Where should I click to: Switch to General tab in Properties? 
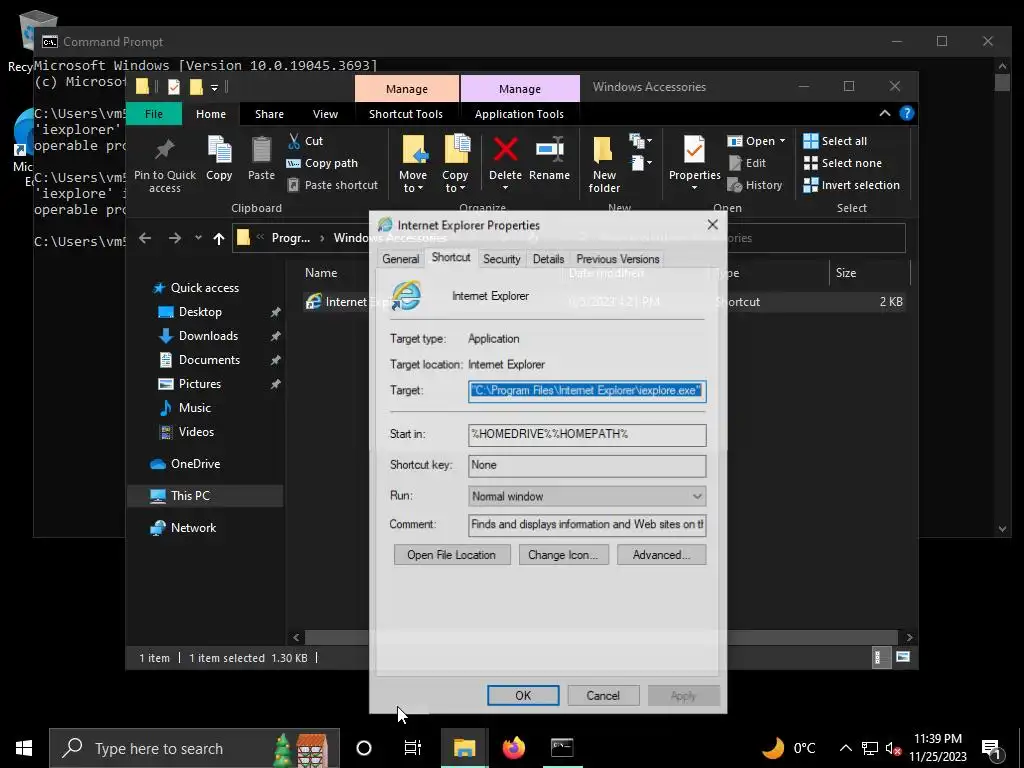[x=400, y=259]
